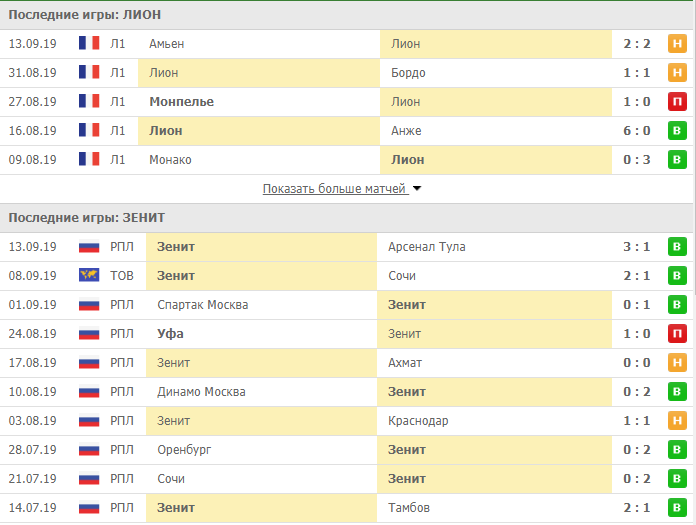Click the highlighted Лион cell in 16.08.19 row
This screenshot has width=696, height=525.
259,130
